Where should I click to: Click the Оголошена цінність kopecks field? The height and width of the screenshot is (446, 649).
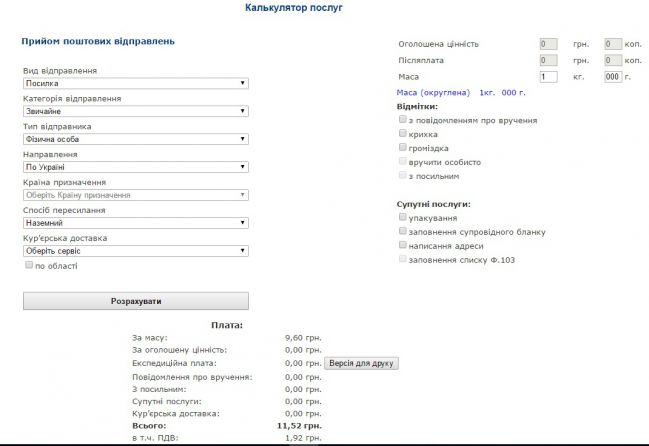613,44
